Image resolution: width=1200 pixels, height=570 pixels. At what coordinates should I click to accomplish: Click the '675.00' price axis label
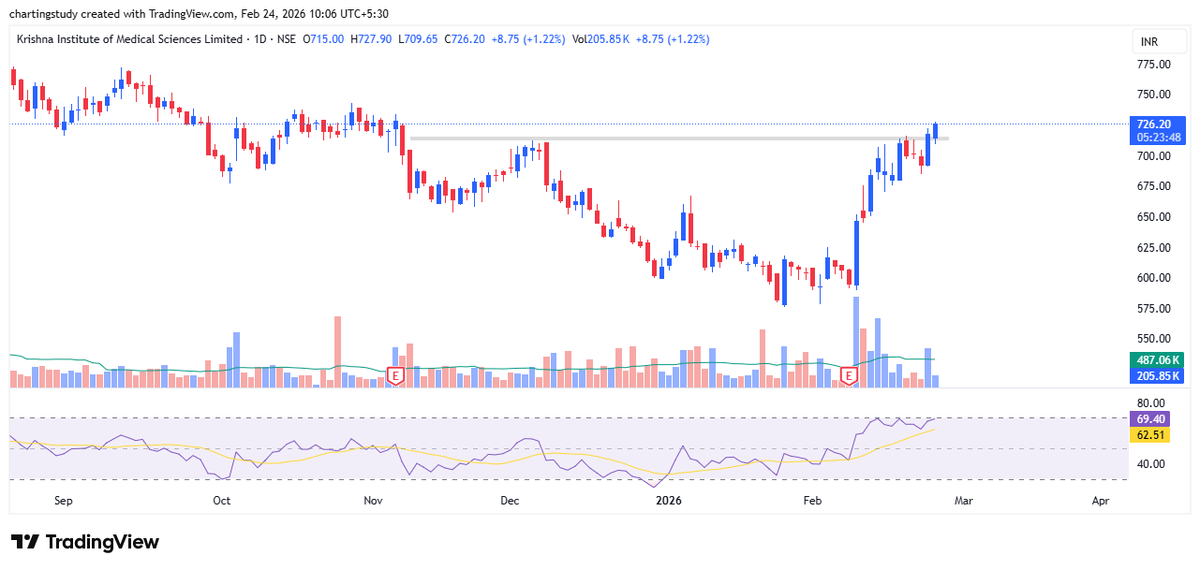click(1154, 186)
